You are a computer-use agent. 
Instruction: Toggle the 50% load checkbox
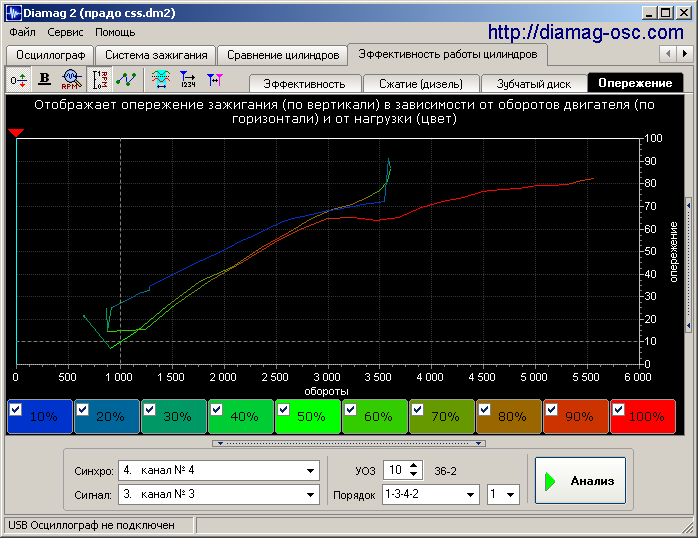tap(284, 409)
